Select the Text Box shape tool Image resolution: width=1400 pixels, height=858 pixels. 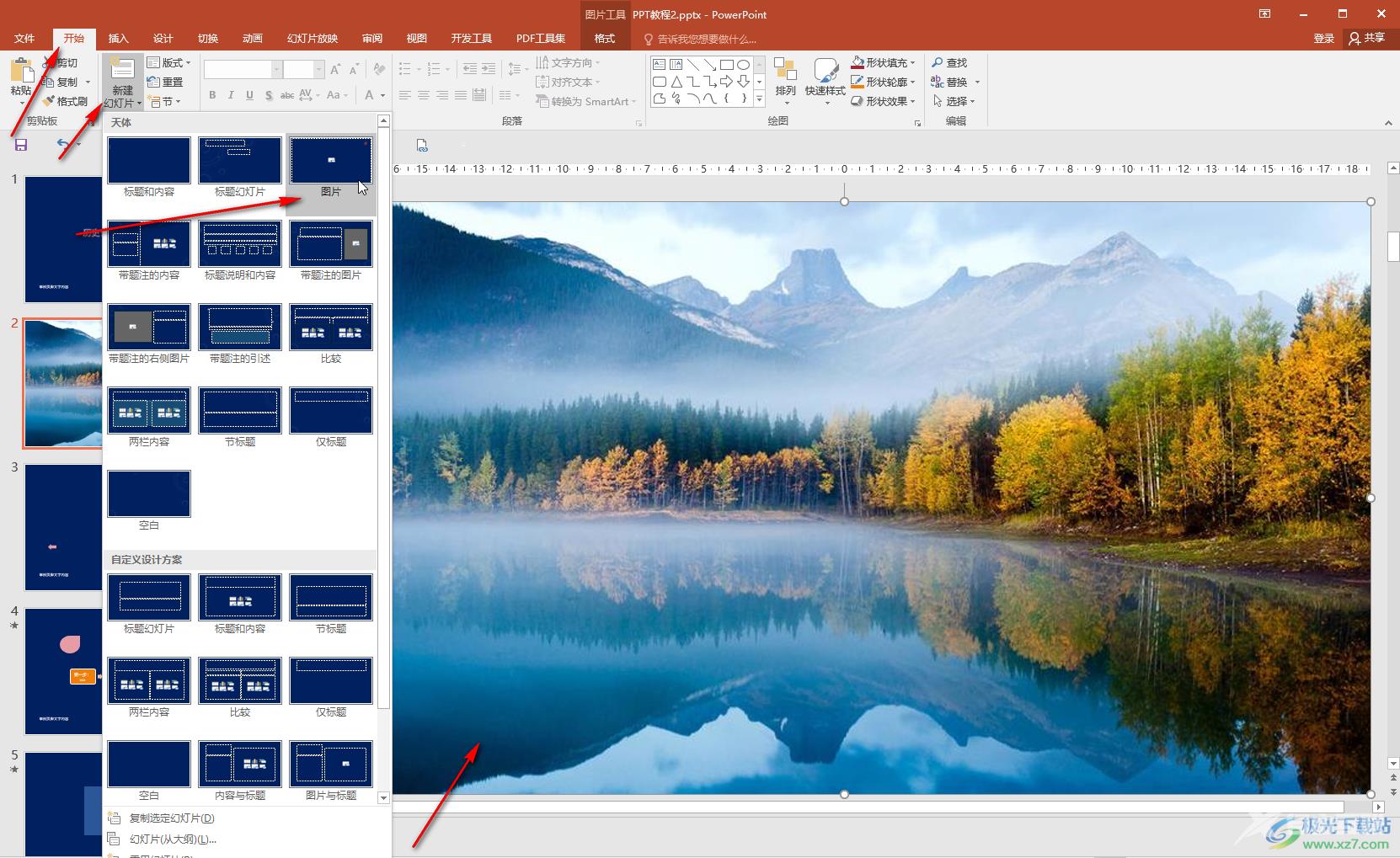tap(659, 64)
